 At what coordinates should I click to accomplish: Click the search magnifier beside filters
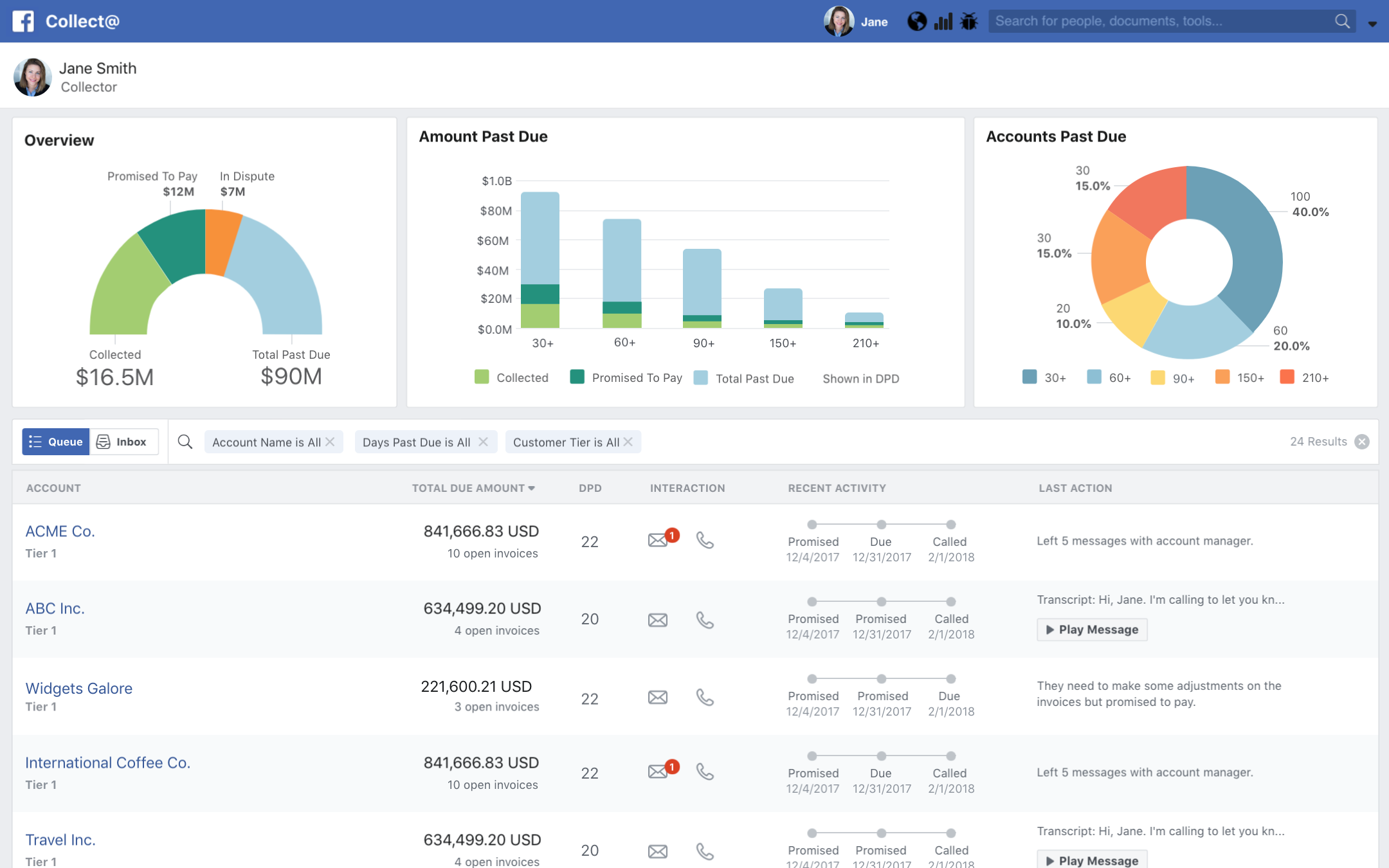pos(185,442)
